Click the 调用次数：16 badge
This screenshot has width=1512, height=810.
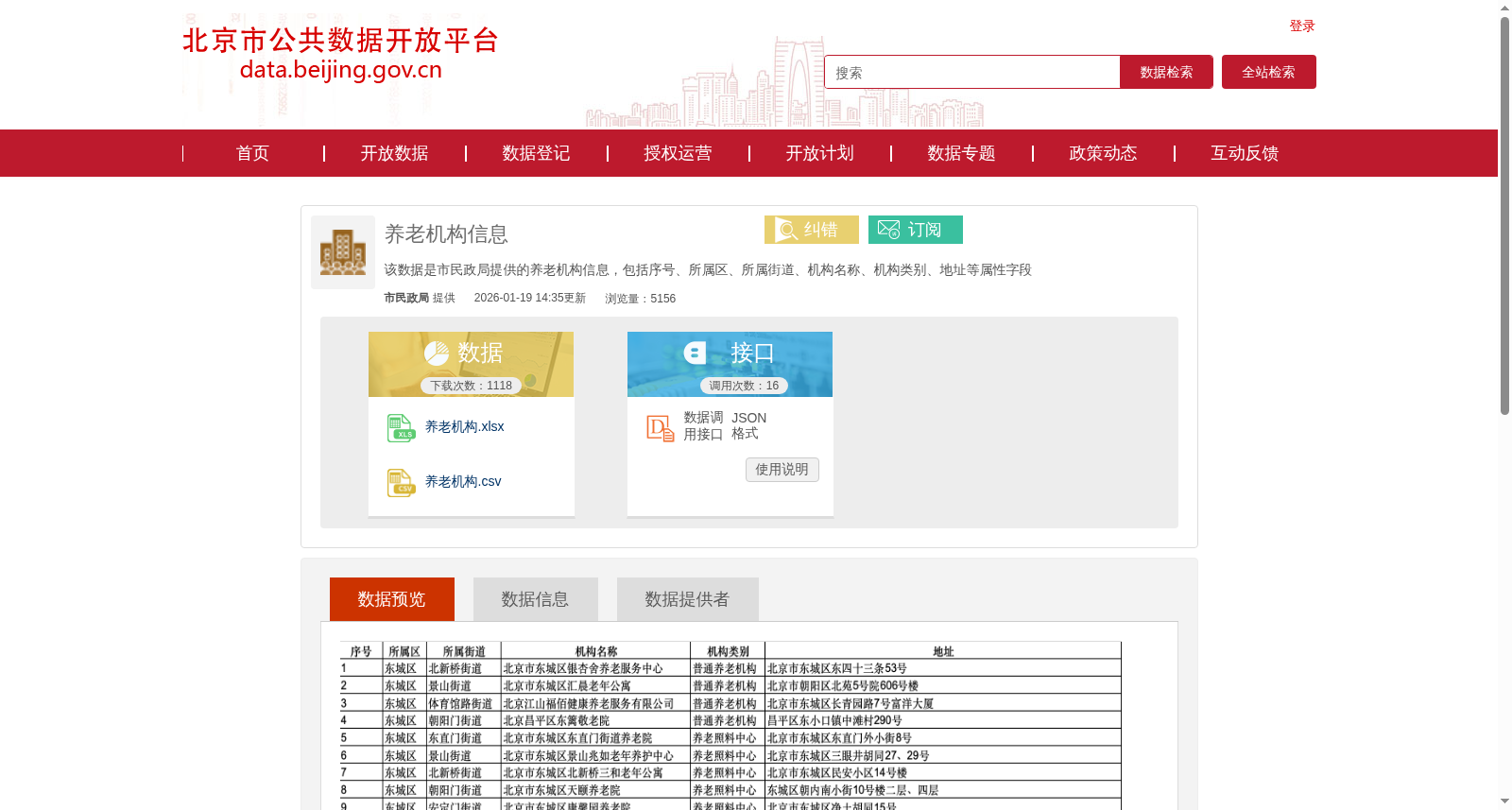coord(744,386)
